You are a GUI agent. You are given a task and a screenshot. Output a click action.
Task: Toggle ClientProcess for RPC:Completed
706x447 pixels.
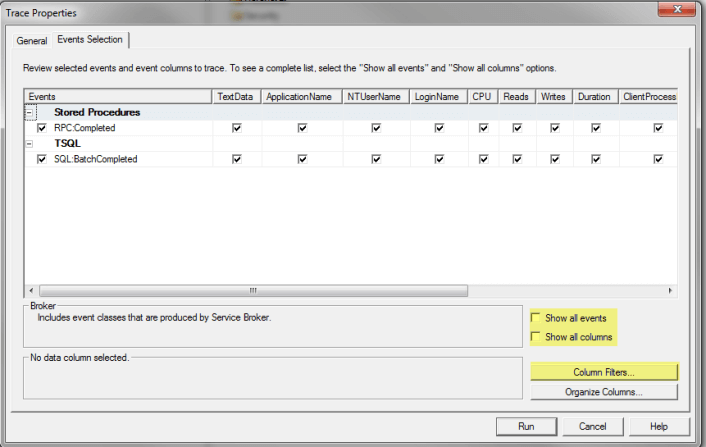tap(658, 128)
